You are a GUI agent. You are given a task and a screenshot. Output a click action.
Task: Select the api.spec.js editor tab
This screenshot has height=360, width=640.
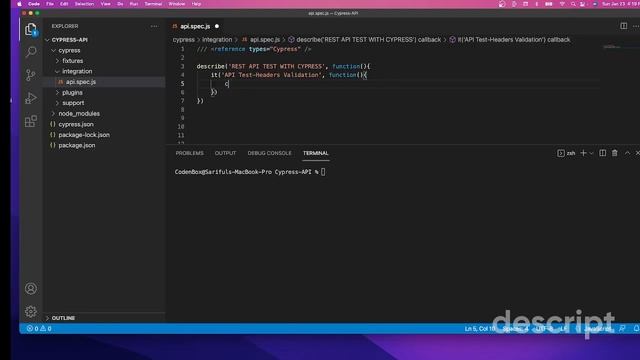[195, 26]
